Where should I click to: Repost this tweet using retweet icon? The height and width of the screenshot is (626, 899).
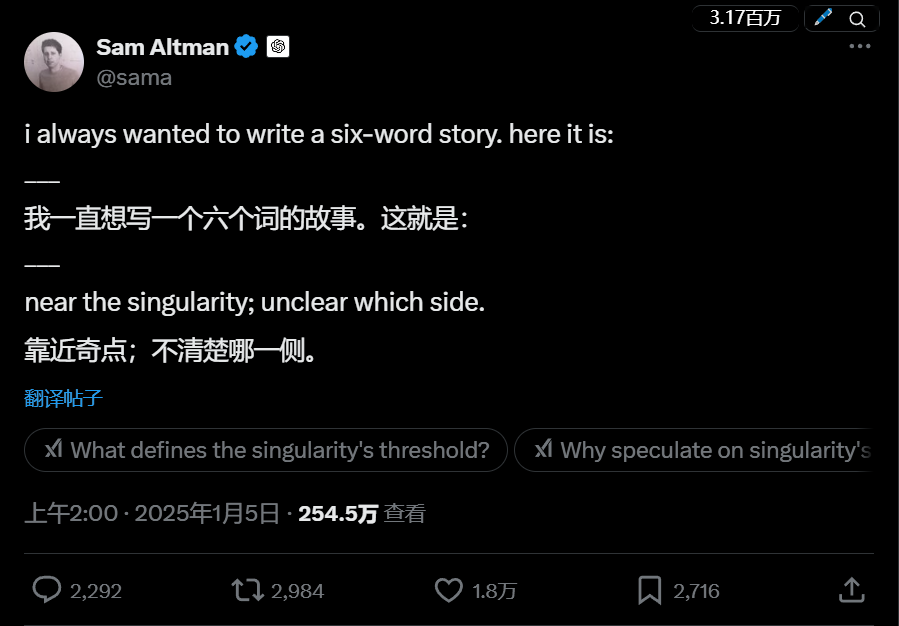pos(248,590)
